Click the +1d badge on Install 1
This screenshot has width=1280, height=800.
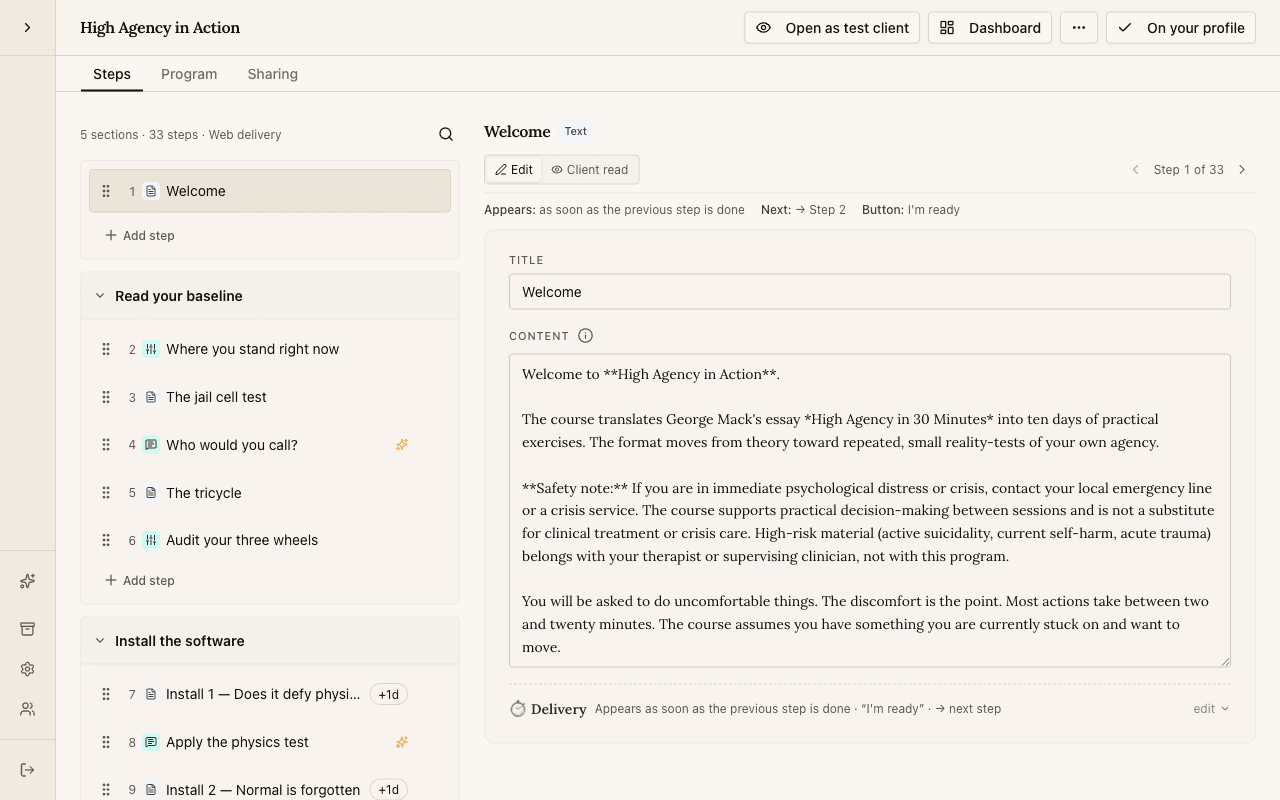point(389,694)
